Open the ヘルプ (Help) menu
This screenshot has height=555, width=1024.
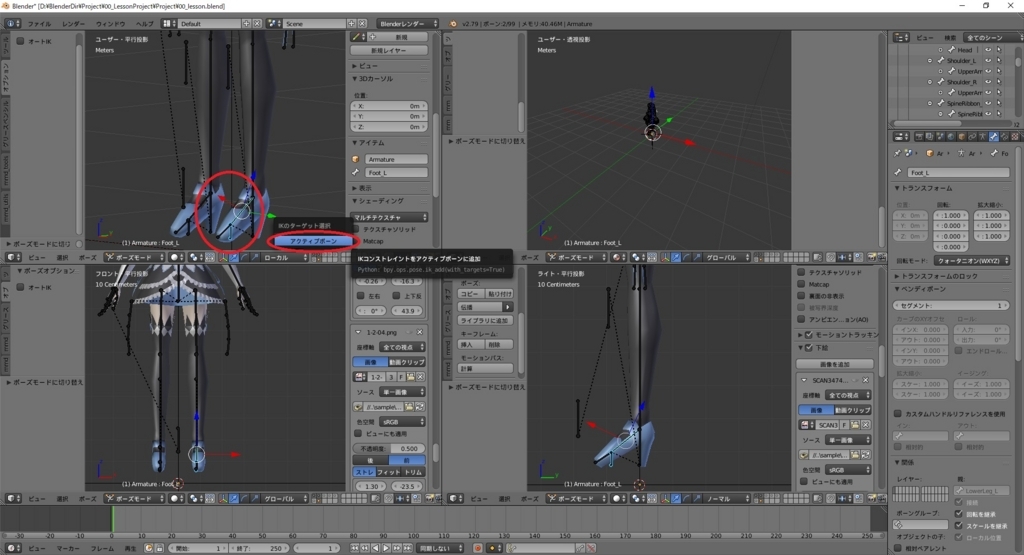[144, 24]
